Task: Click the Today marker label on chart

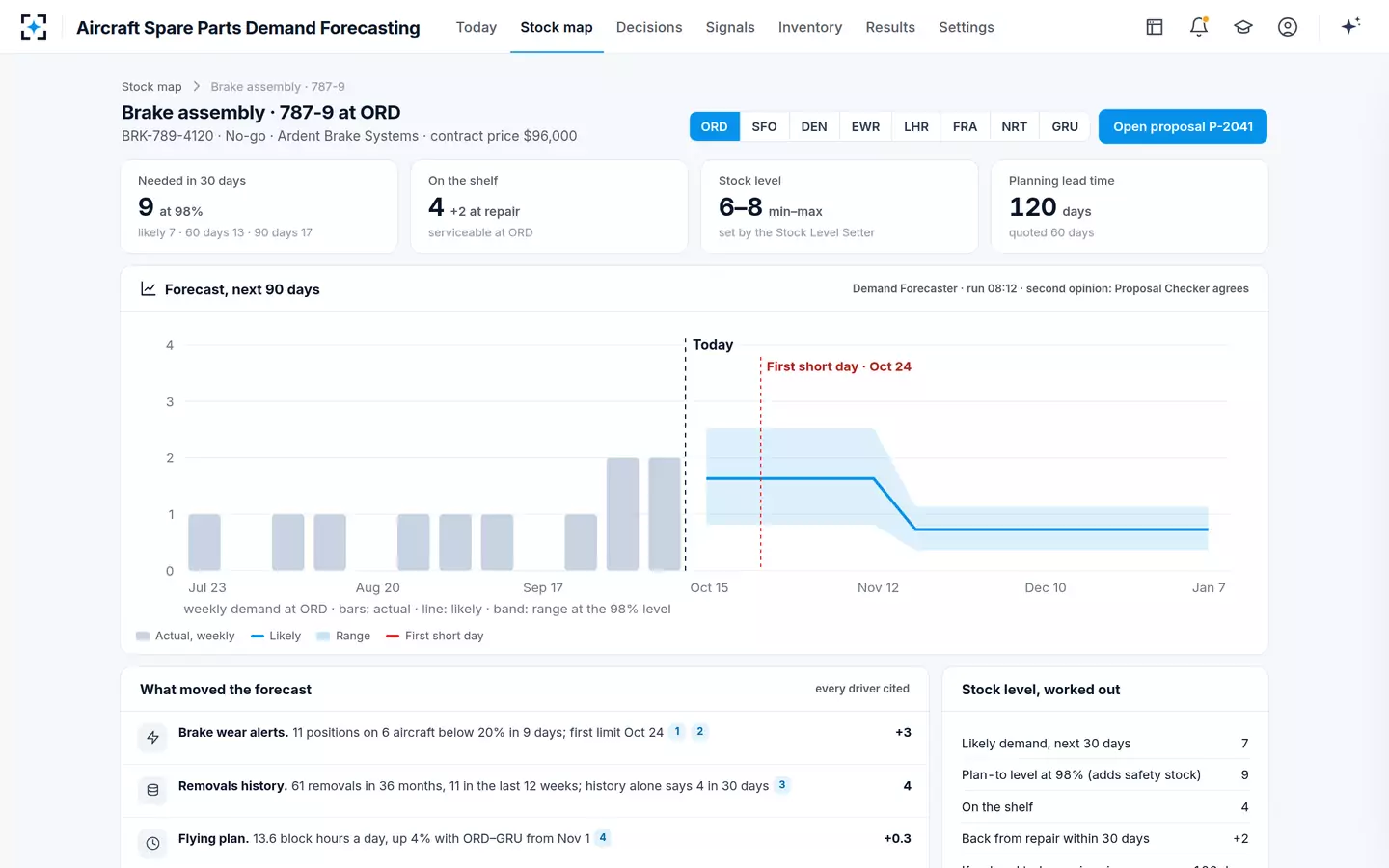Action: pos(713,345)
